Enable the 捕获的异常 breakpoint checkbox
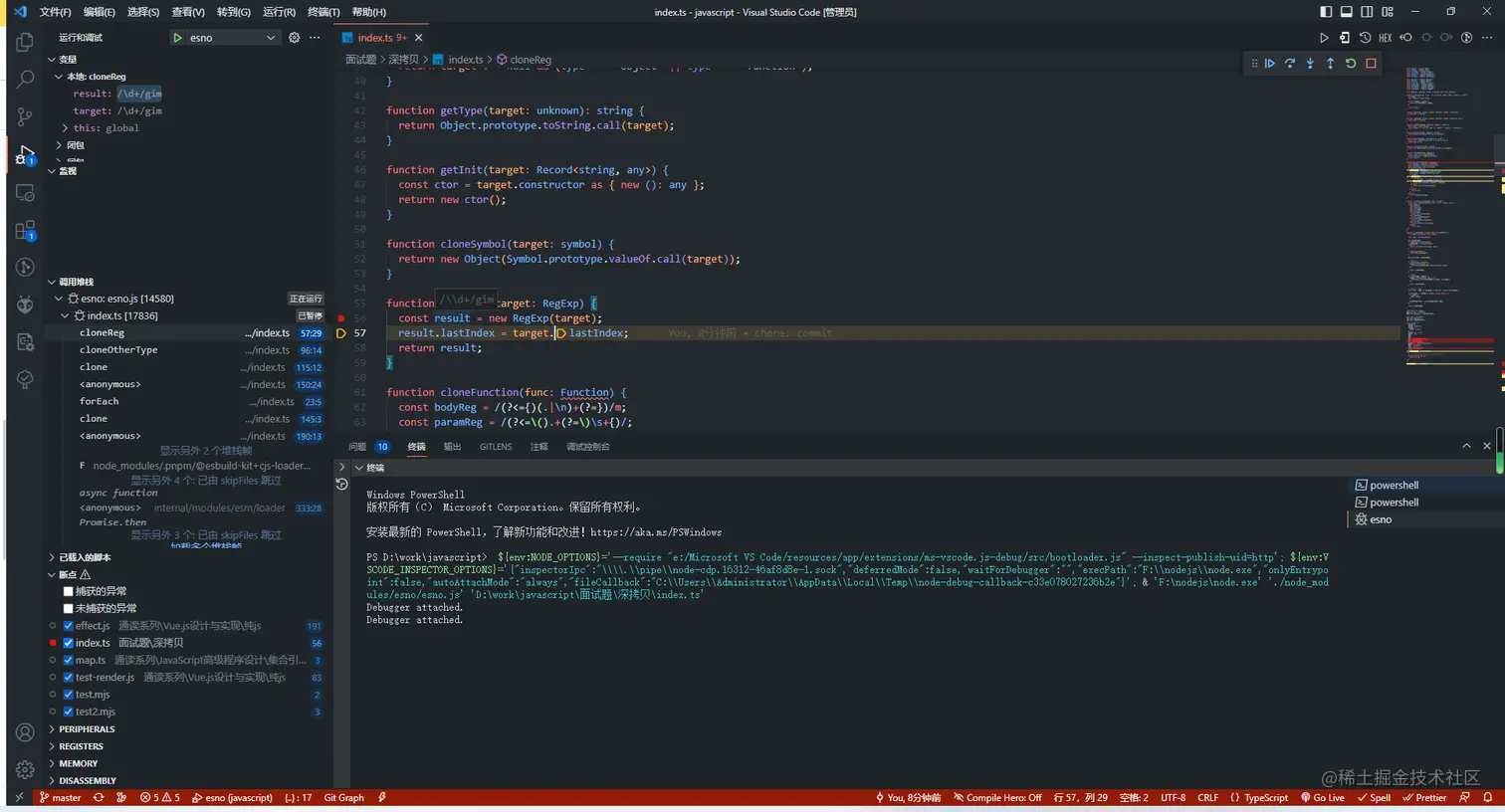 click(69, 591)
